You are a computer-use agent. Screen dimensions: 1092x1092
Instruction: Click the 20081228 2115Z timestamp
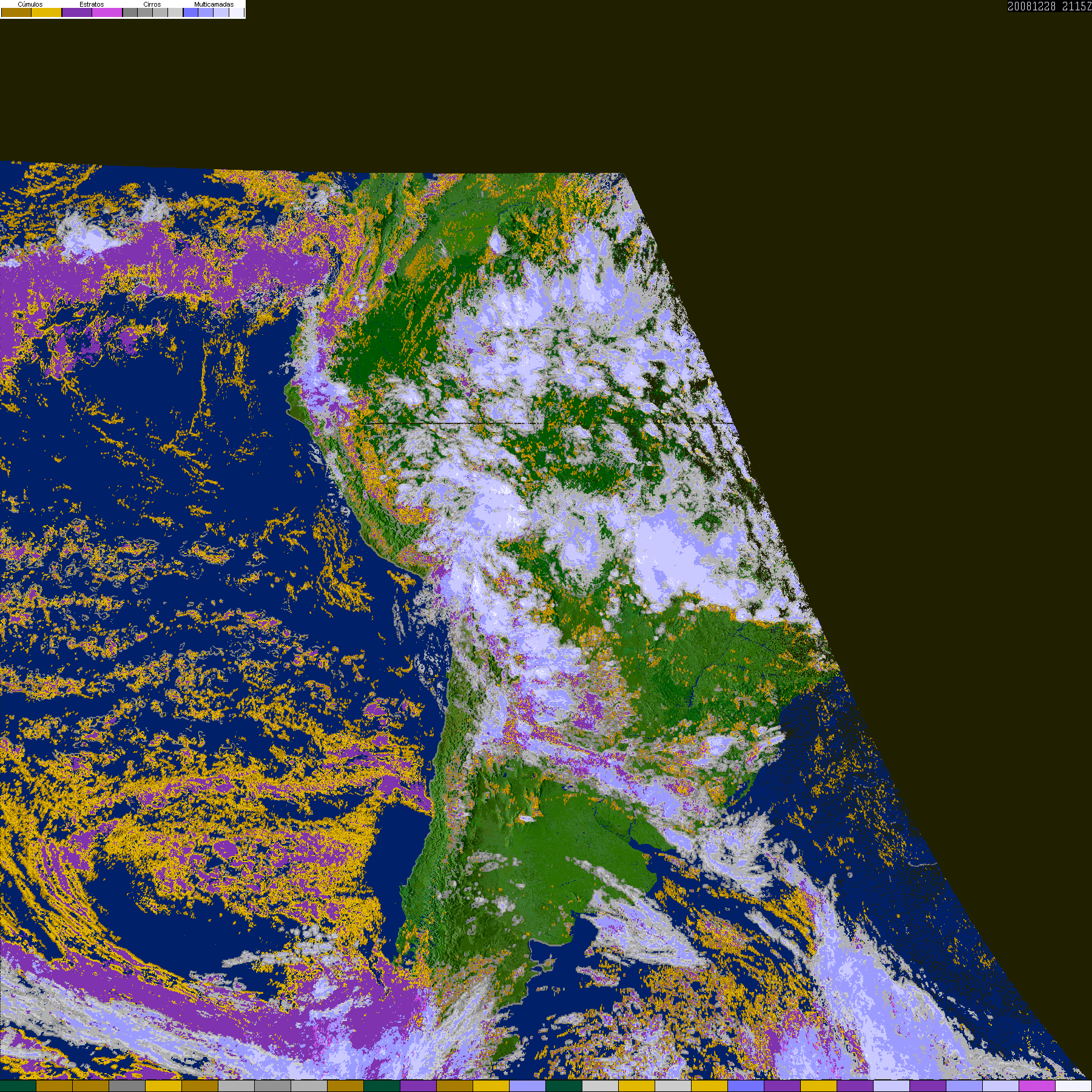click(x=1050, y=6)
